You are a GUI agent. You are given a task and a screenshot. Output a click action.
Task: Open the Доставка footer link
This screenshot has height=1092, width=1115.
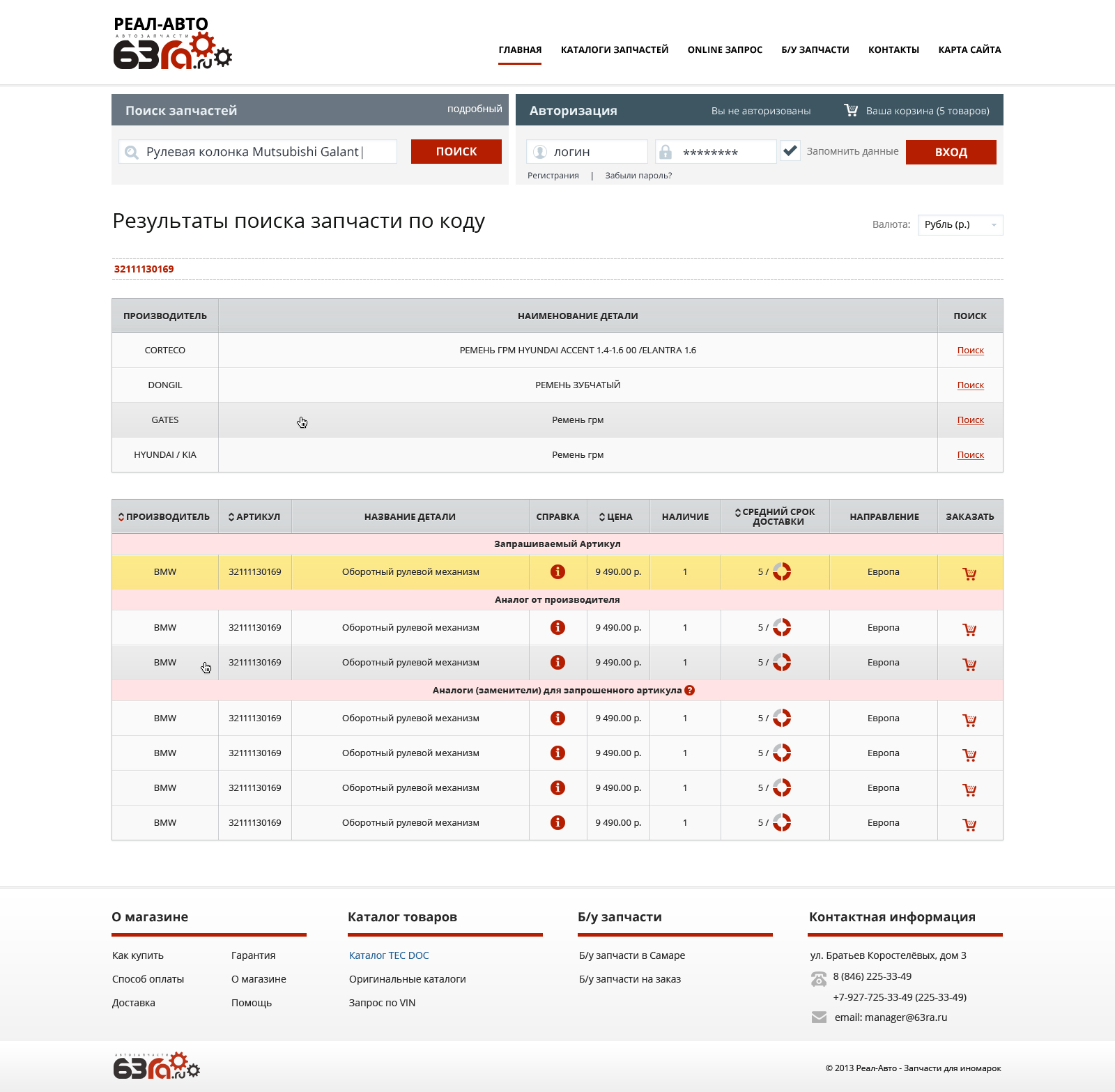click(x=134, y=1003)
